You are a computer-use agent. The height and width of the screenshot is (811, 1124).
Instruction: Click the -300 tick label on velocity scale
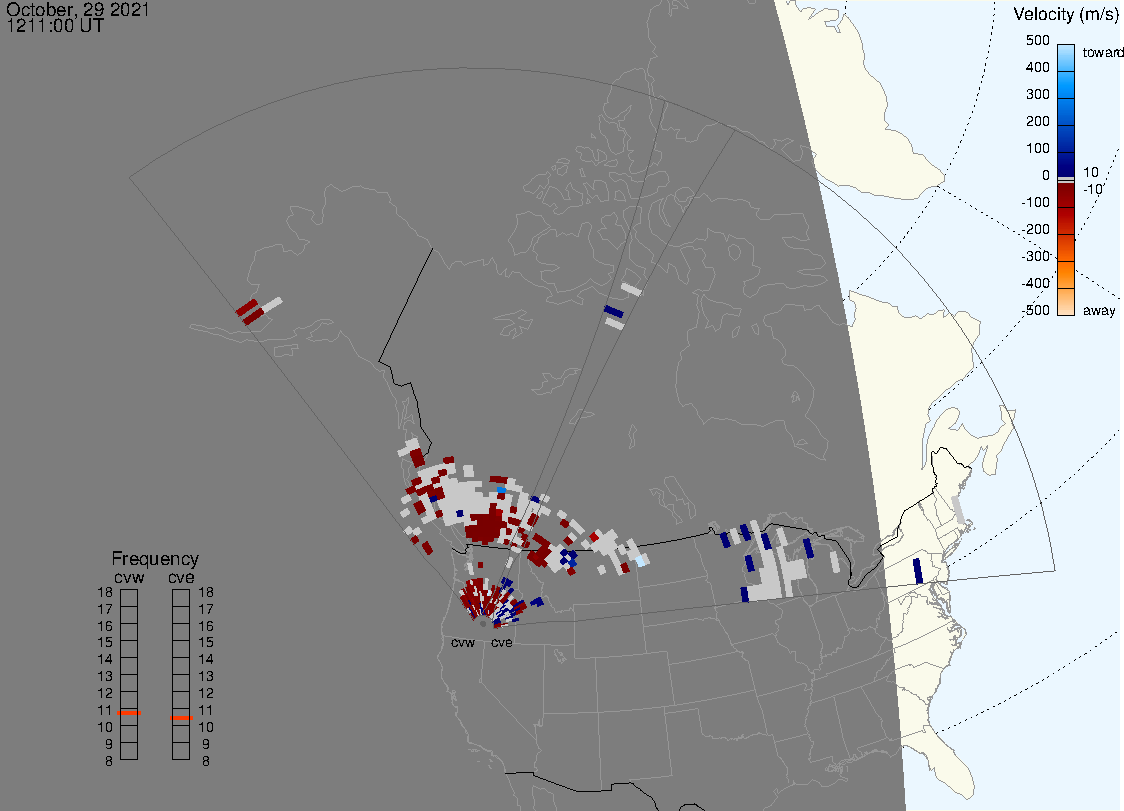[x=1035, y=257]
